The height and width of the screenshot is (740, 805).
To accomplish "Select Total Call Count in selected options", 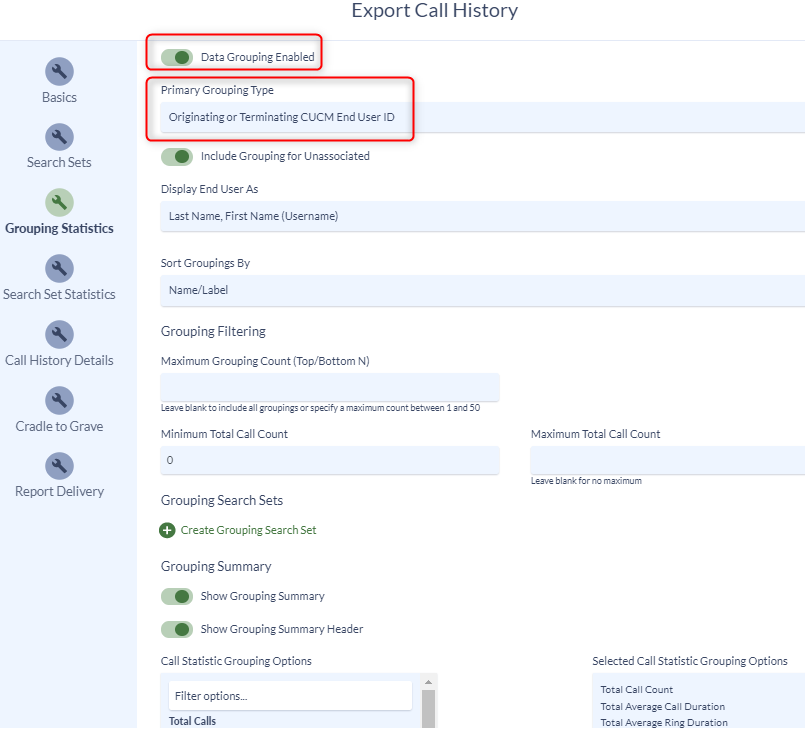I will coord(637,690).
